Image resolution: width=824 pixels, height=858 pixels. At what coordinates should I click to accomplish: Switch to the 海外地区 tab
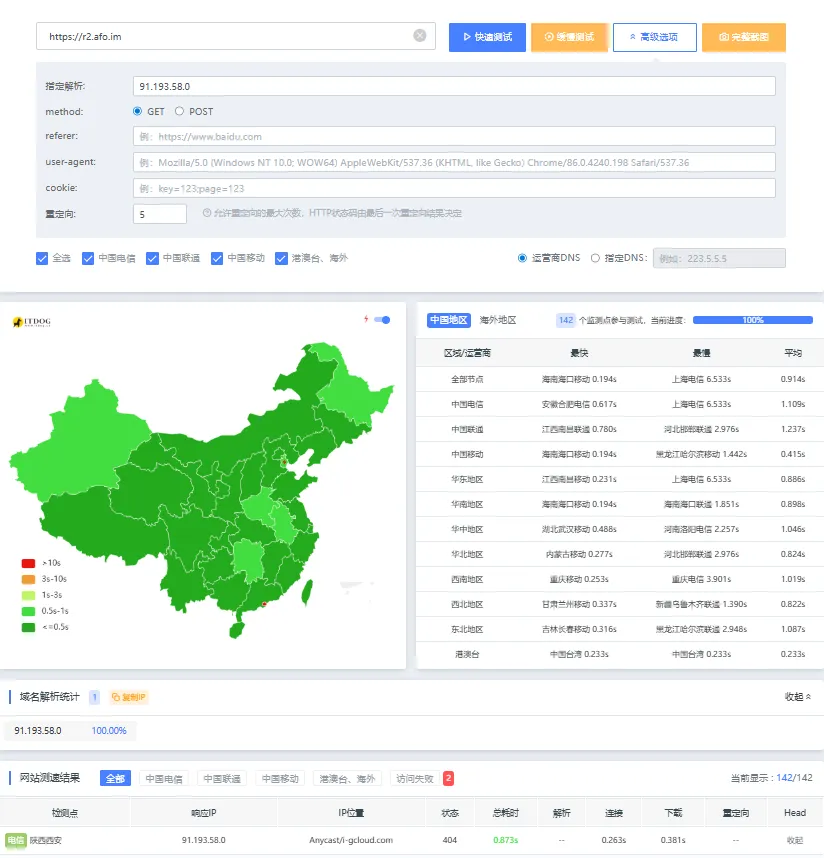tap(497, 320)
